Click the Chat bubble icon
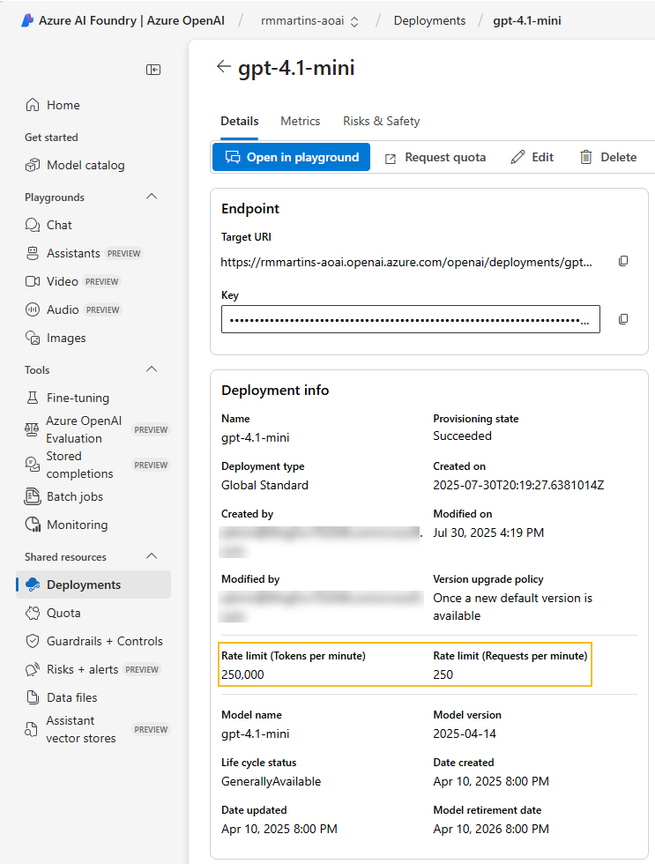 [33, 225]
